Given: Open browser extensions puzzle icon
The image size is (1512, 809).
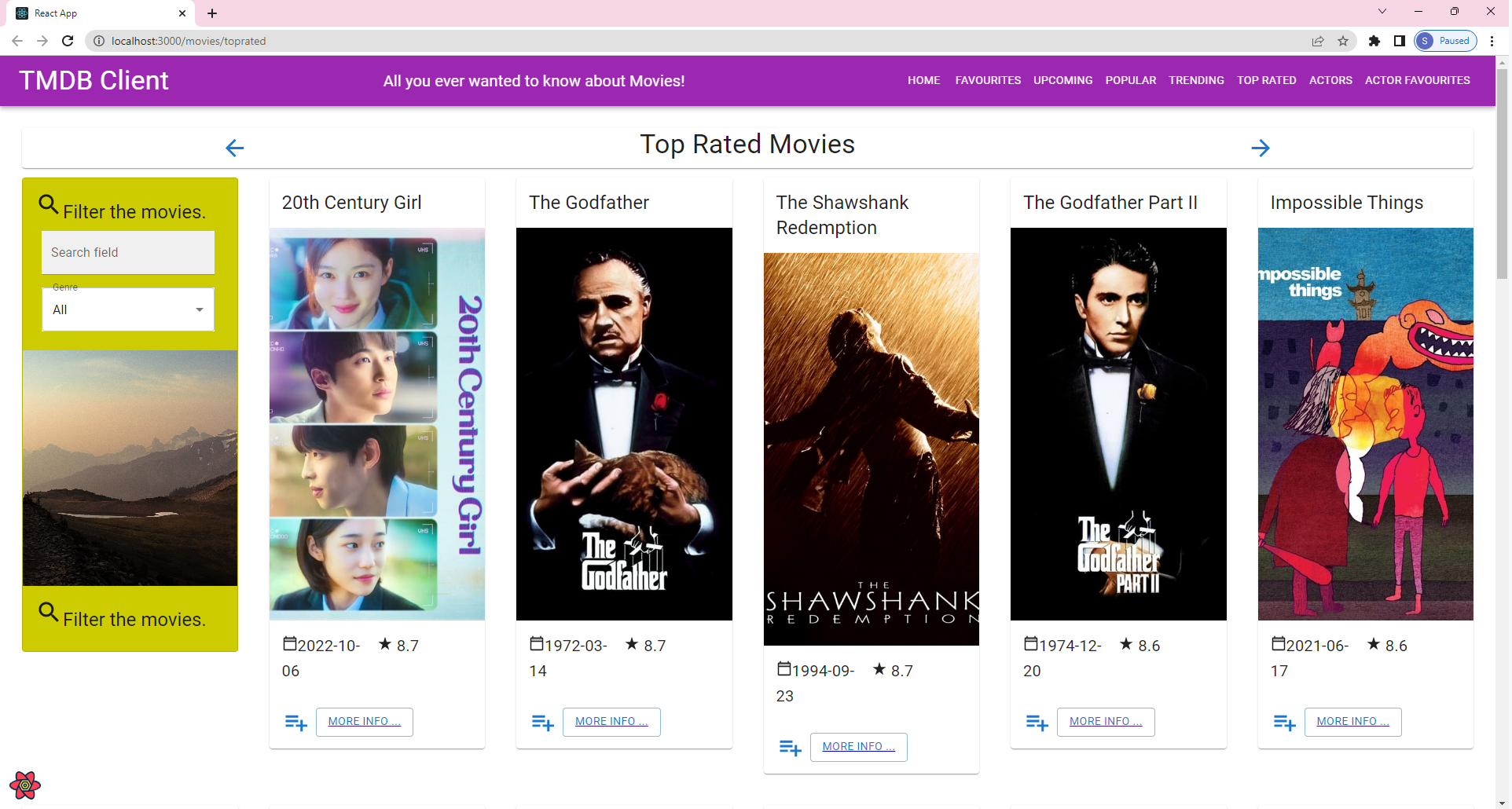Looking at the screenshot, I should point(1374,41).
